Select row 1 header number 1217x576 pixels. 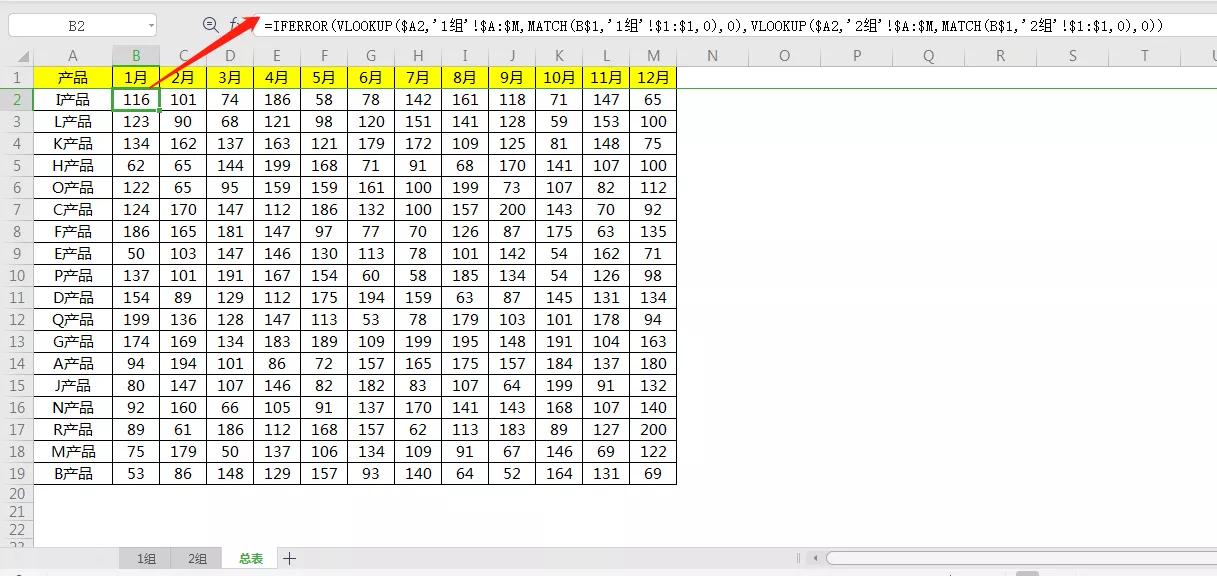point(16,77)
